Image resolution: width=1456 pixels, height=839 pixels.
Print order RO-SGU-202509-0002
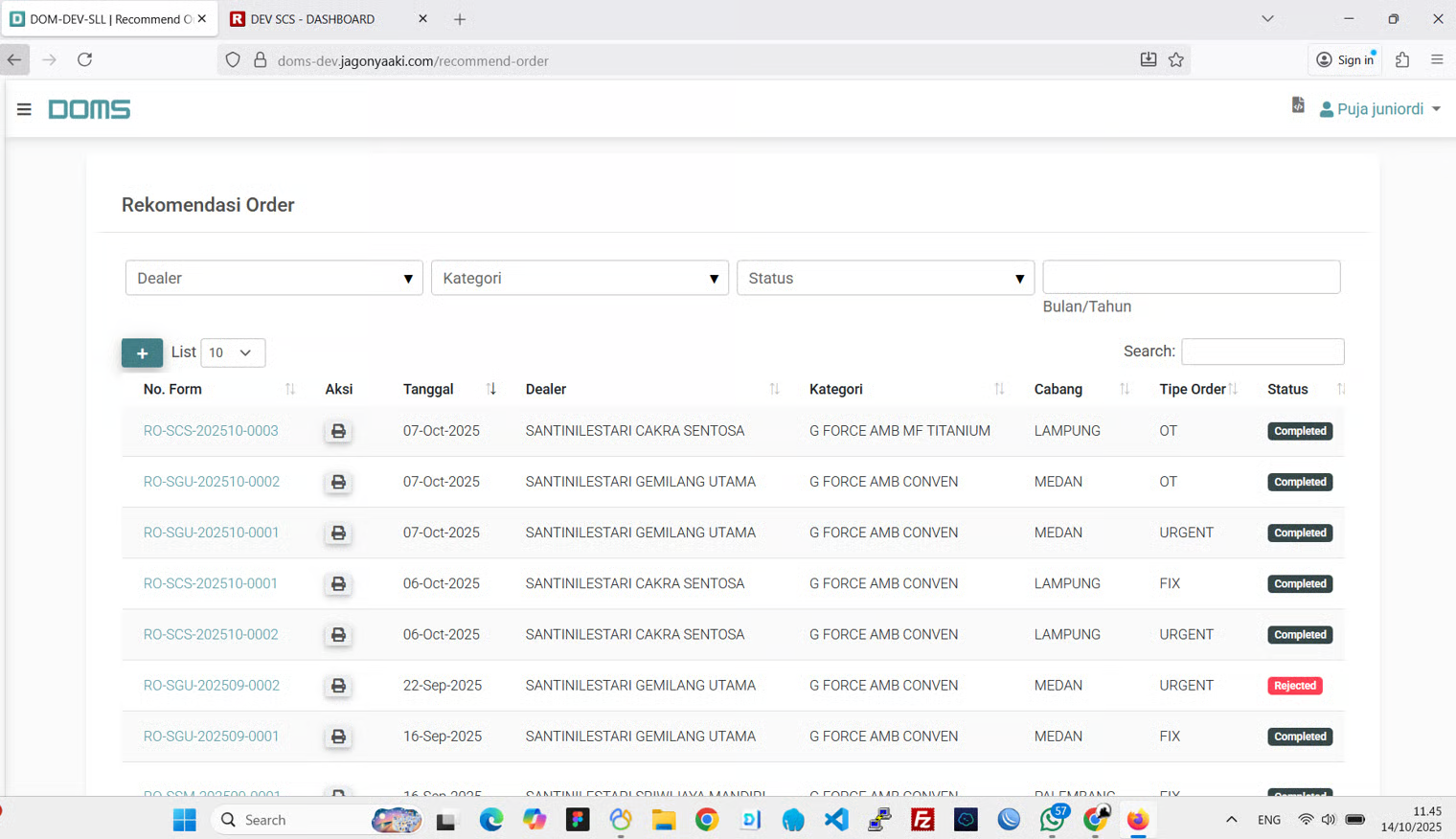pos(338,686)
